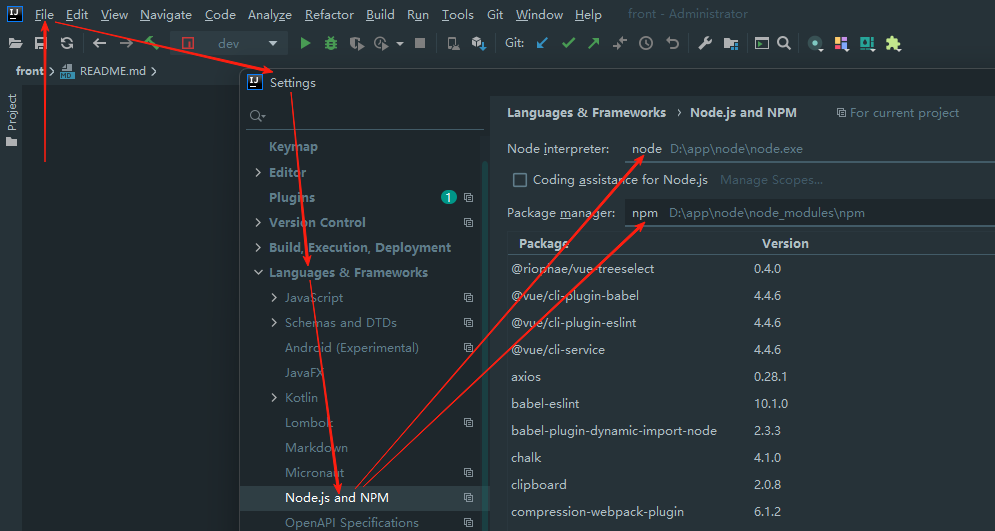Screen dimensions: 995x531
Task: Open settings via the wrench icon
Action: [x=705, y=43]
